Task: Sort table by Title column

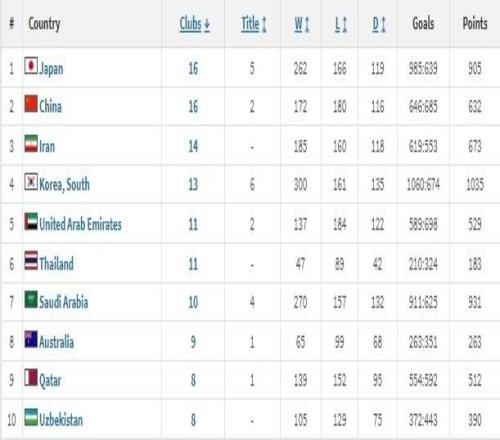Action: coord(254,24)
